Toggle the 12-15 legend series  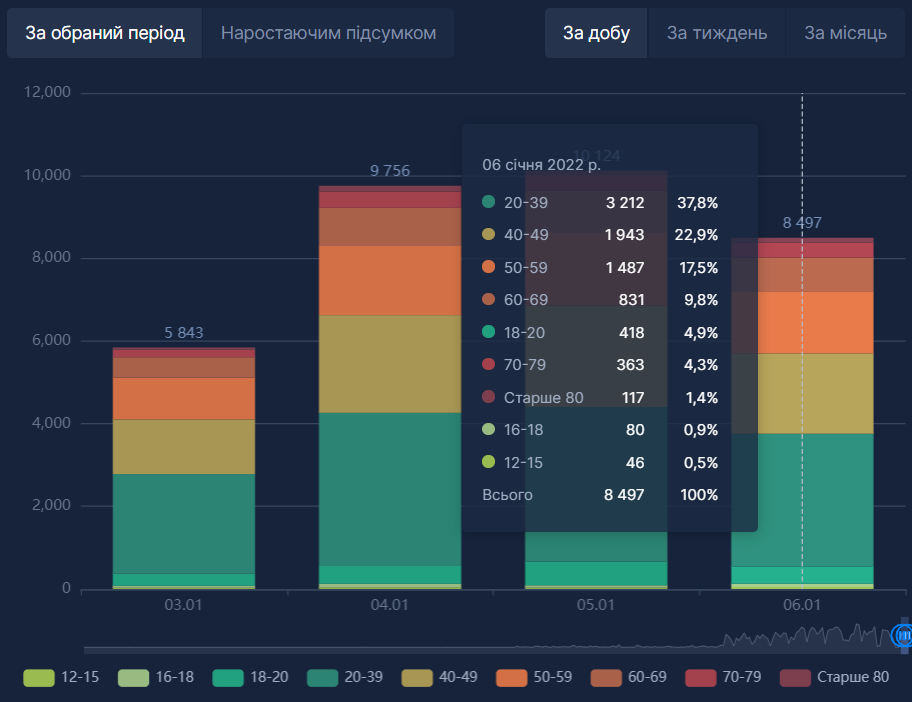pyautogui.click(x=61, y=678)
